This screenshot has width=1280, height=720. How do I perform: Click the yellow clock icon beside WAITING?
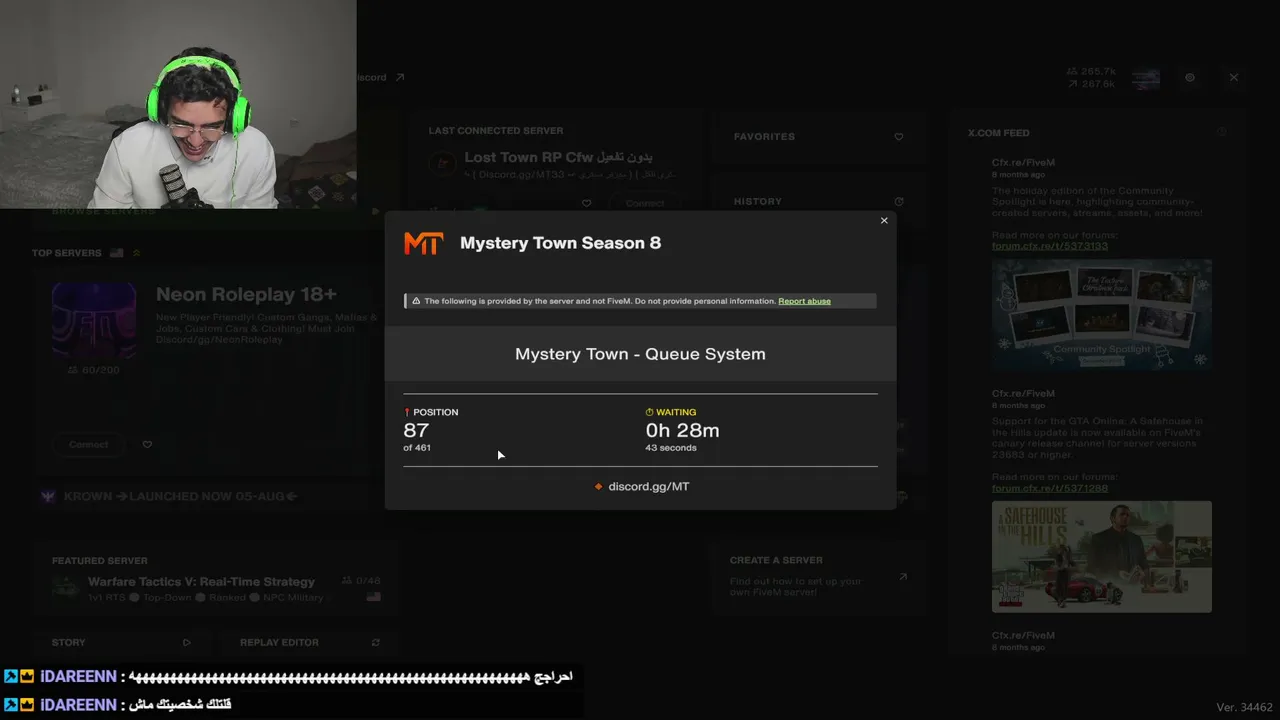[x=649, y=412]
